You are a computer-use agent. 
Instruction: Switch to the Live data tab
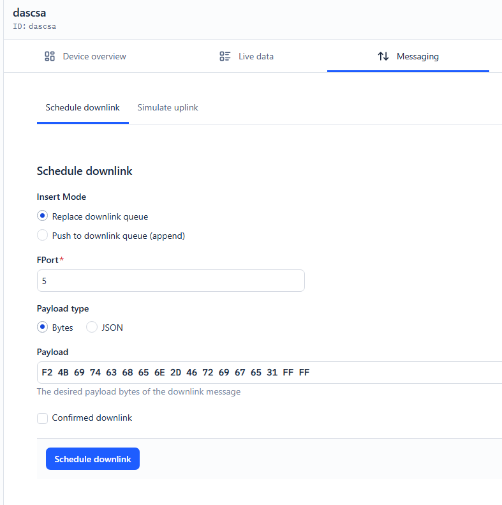coord(246,56)
